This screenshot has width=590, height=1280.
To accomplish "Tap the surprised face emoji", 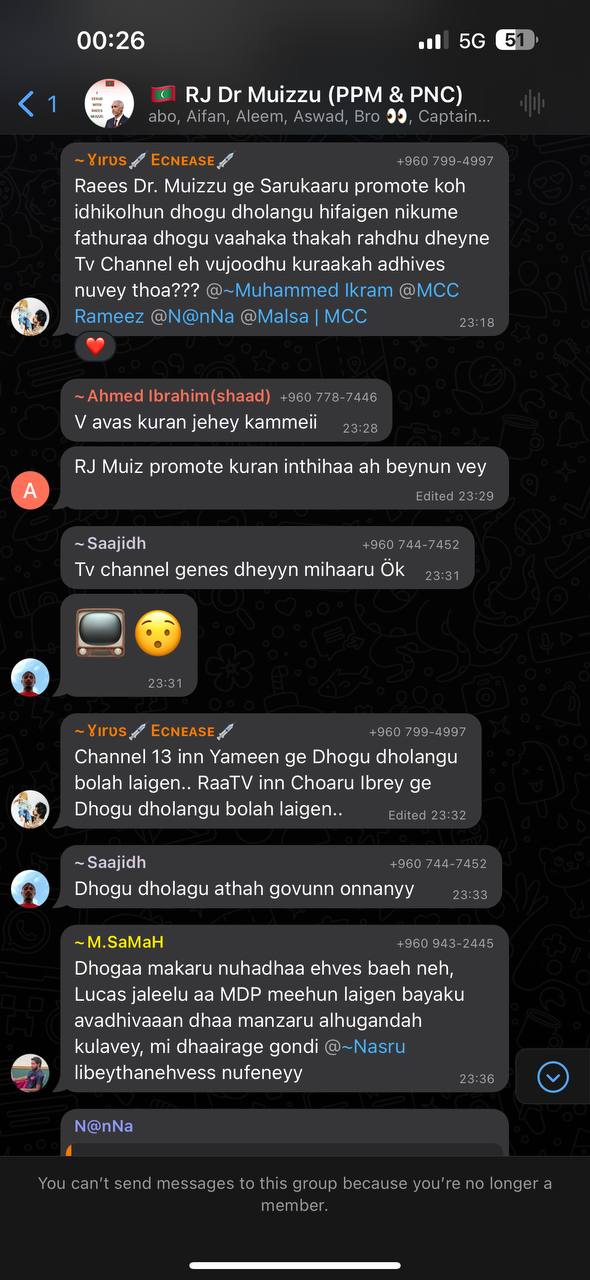I will [158, 633].
